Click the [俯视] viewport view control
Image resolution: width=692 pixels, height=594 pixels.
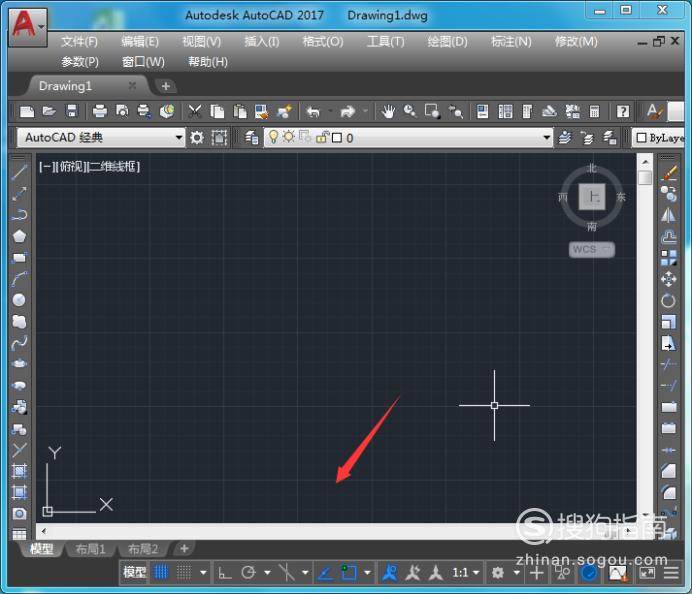click(x=70, y=167)
